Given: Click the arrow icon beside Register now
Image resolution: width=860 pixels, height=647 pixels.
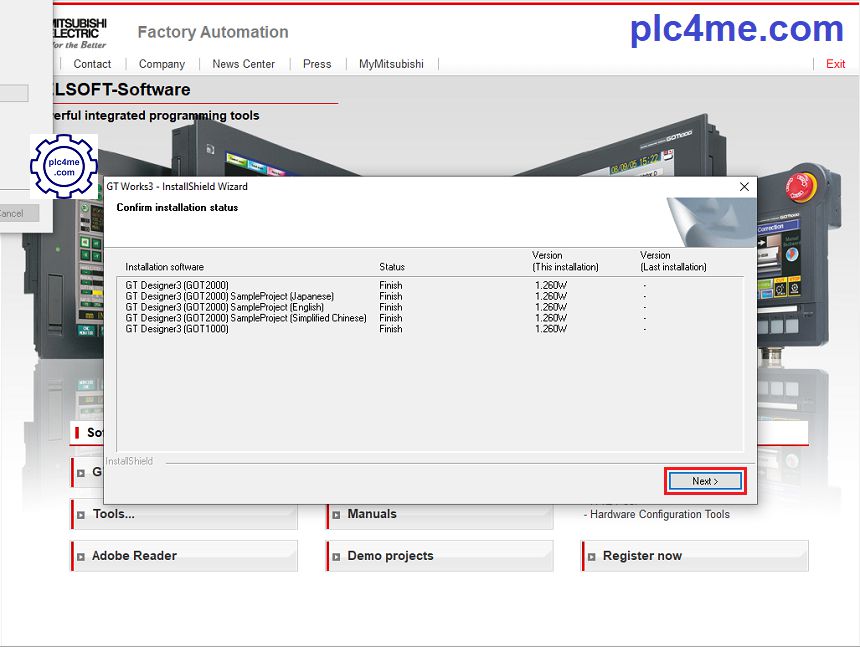Looking at the screenshot, I should coord(591,557).
